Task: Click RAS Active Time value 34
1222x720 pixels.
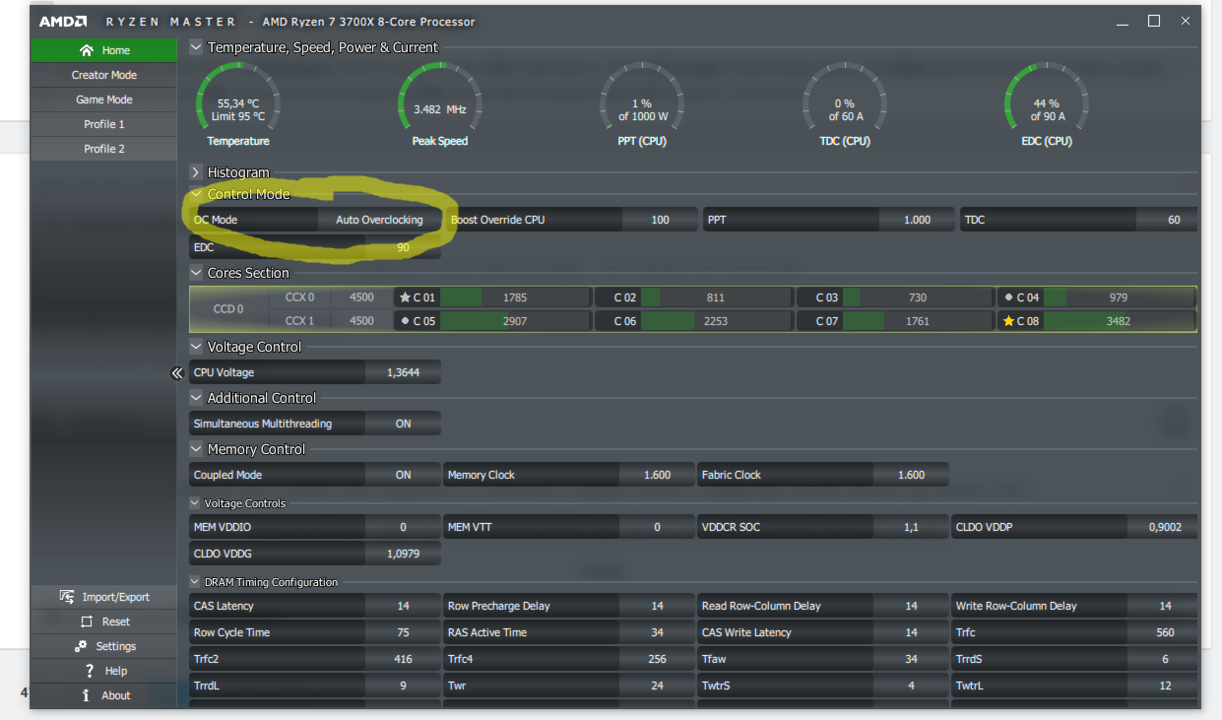Action: click(657, 632)
